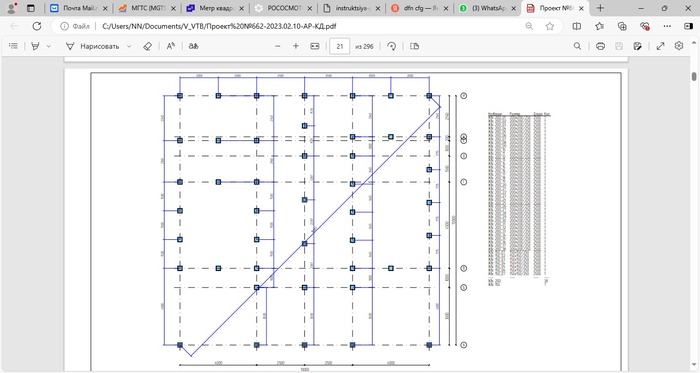Print the PDF document

pos(600,46)
